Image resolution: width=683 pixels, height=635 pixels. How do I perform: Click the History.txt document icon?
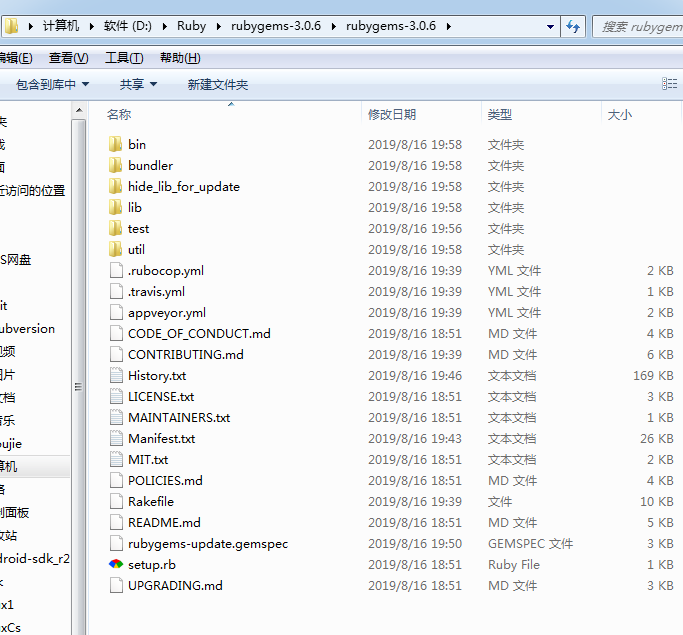point(116,375)
